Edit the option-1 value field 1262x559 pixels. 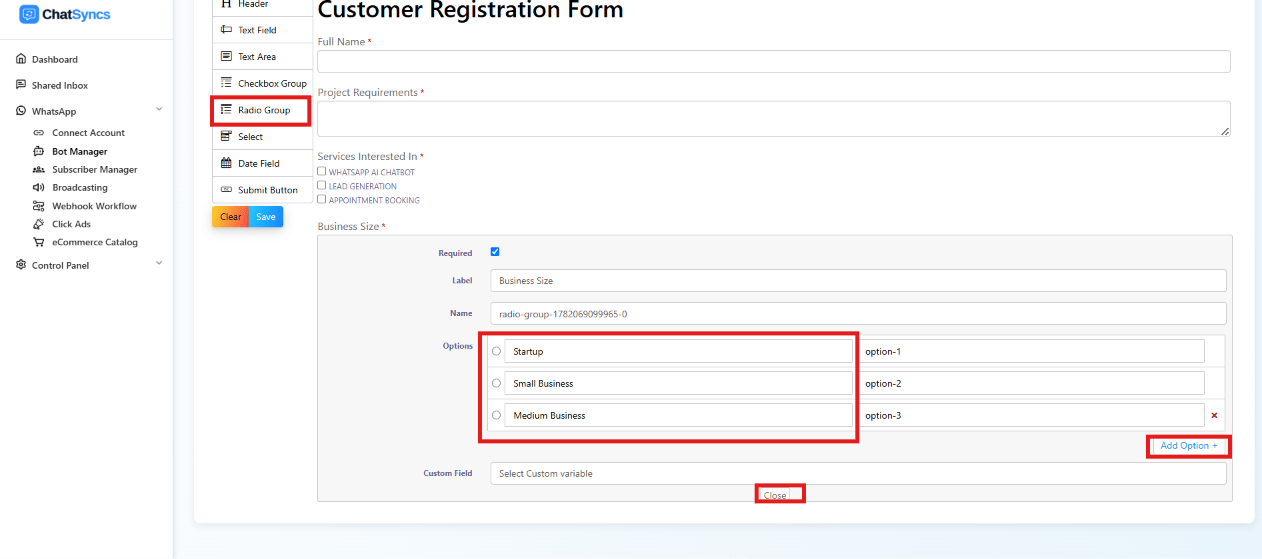tap(1031, 351)
